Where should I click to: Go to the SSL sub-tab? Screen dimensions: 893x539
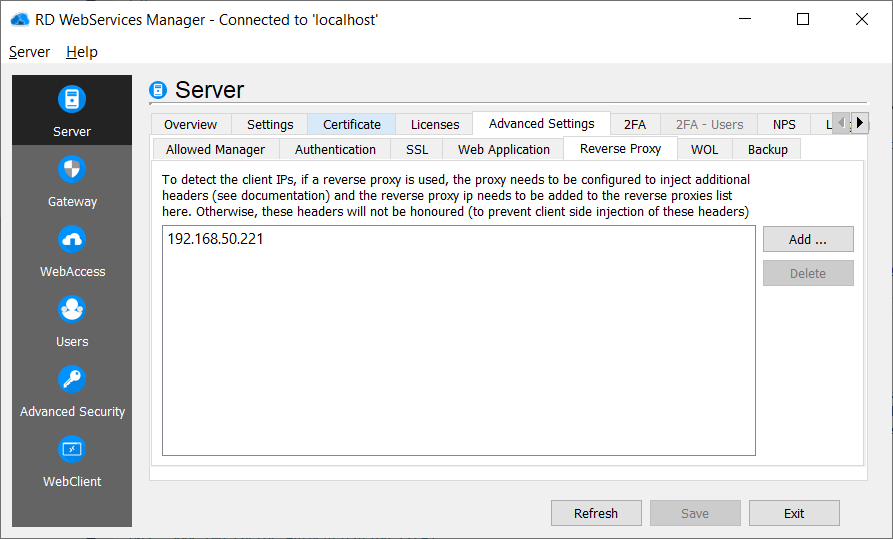coord(416,149)
